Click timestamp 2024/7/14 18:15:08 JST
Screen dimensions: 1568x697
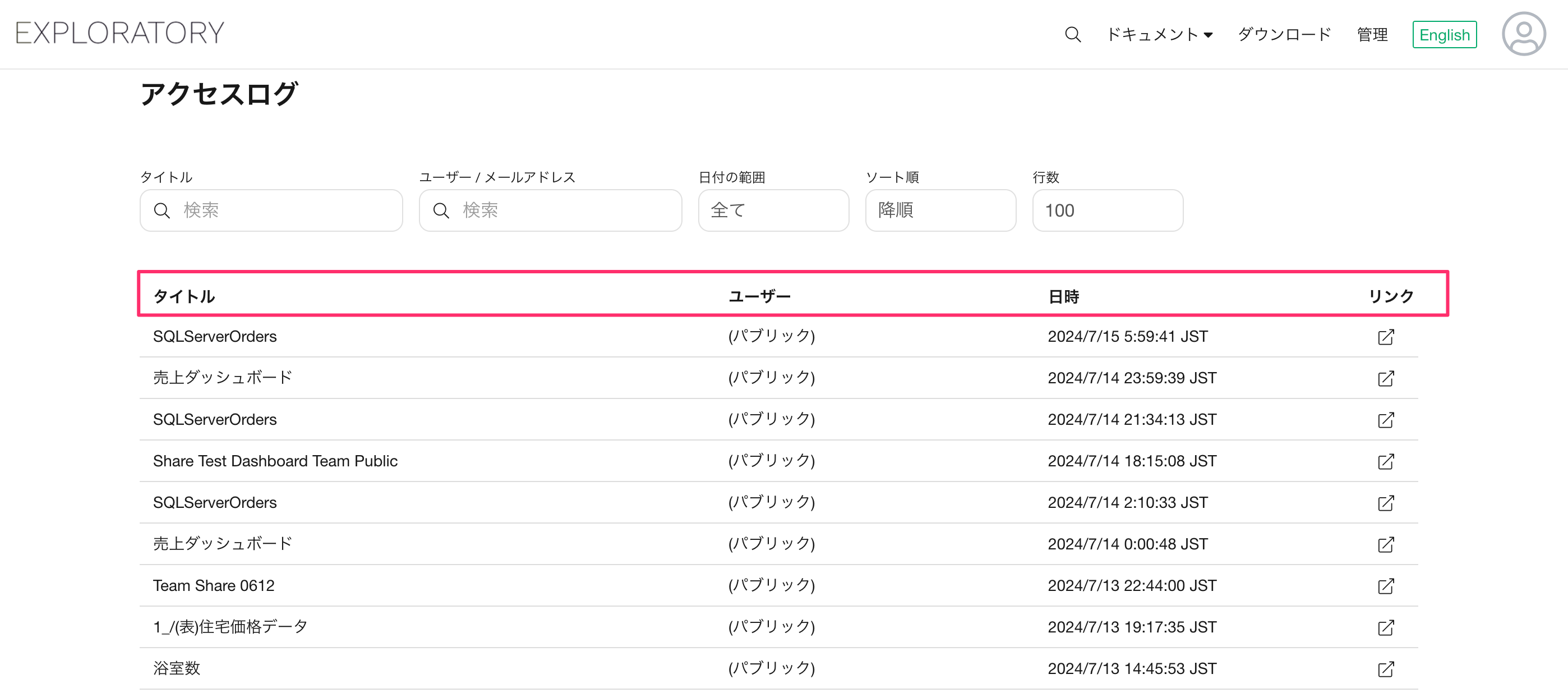[1132, 461]
